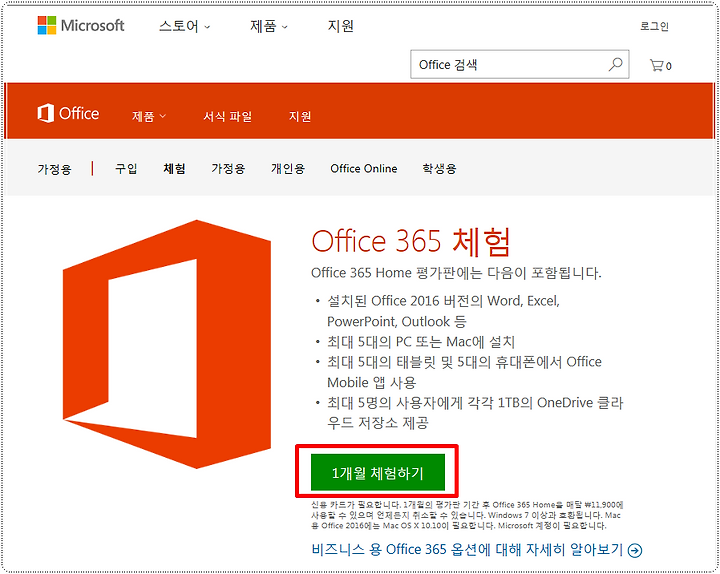Open the 비즈니스 용 Office 365 옵션 link

[x=467, y=549]
